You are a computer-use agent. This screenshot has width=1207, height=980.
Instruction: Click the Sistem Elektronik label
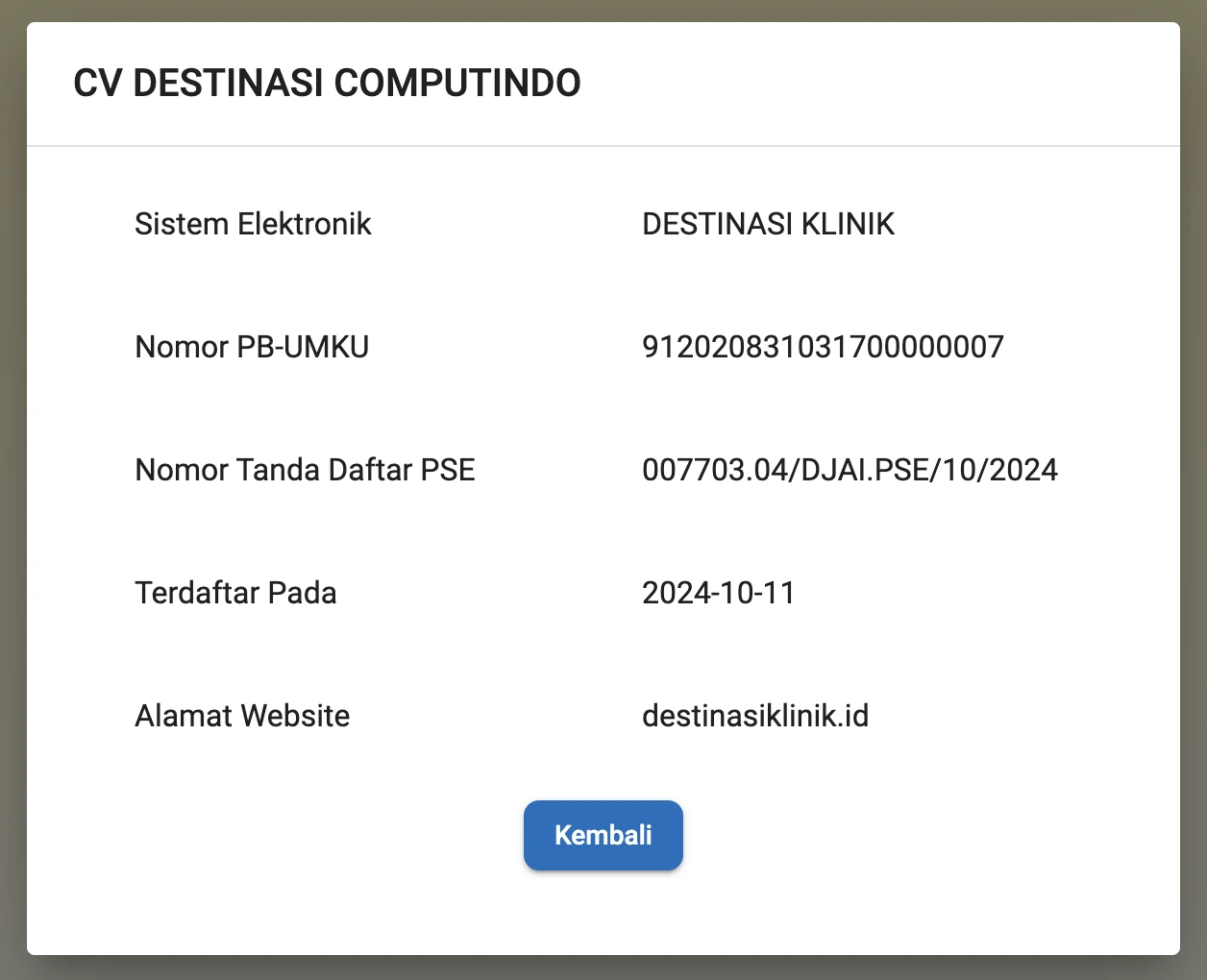(253, 224)
